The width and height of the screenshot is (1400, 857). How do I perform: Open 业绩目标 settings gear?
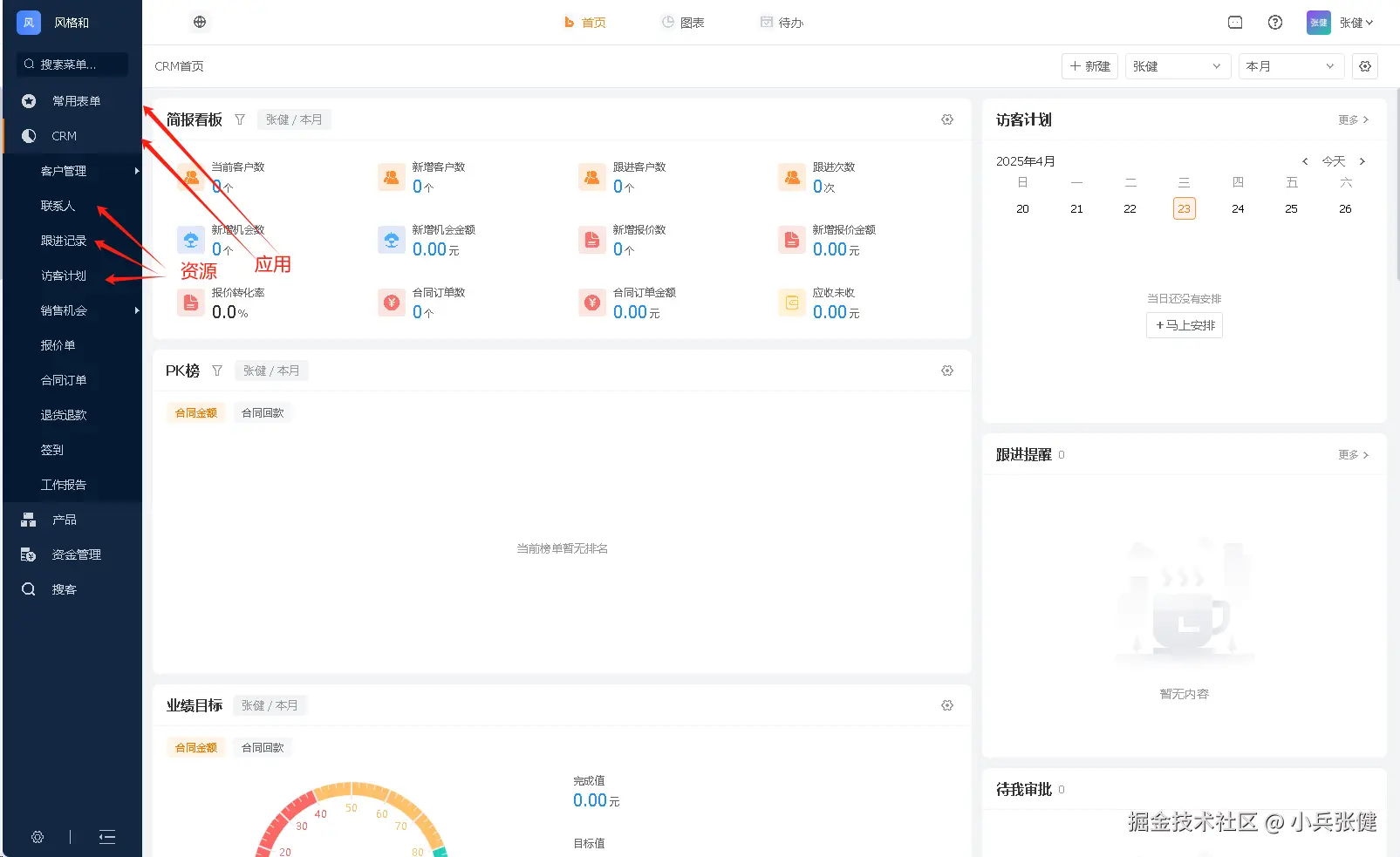click(947, 705)
